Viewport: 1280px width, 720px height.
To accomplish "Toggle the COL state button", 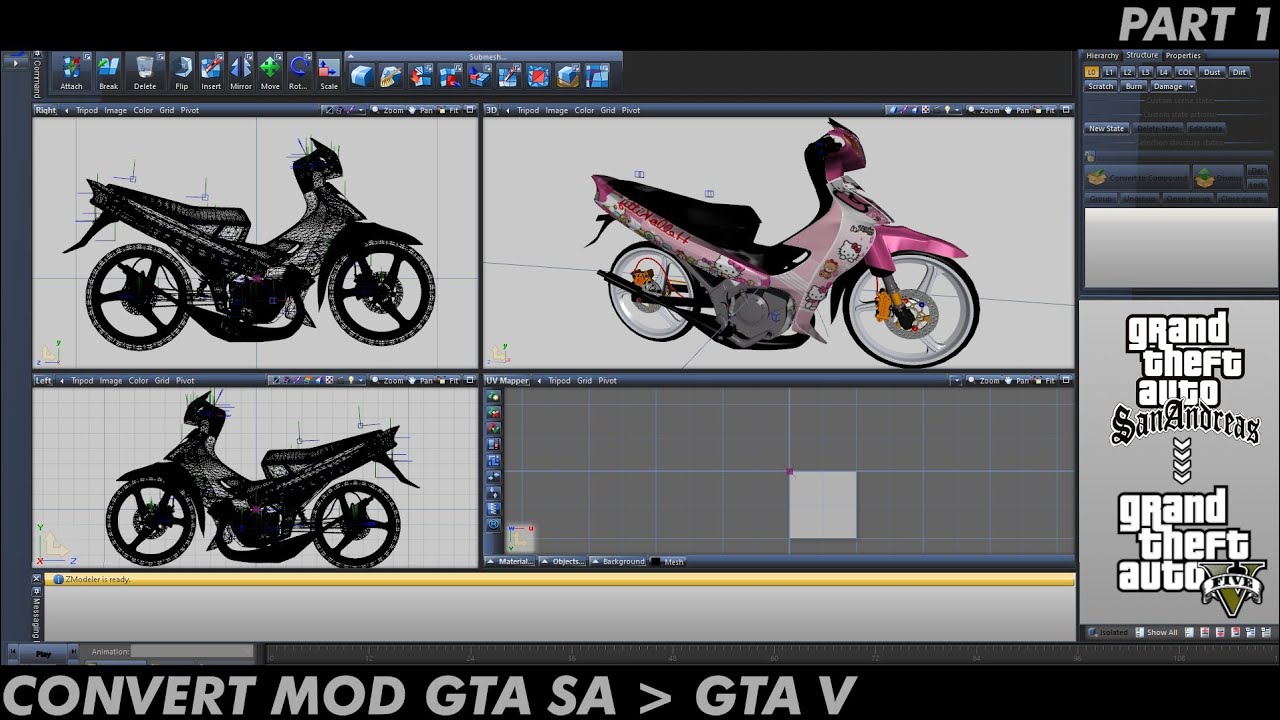I will (x=1185, y=72).
